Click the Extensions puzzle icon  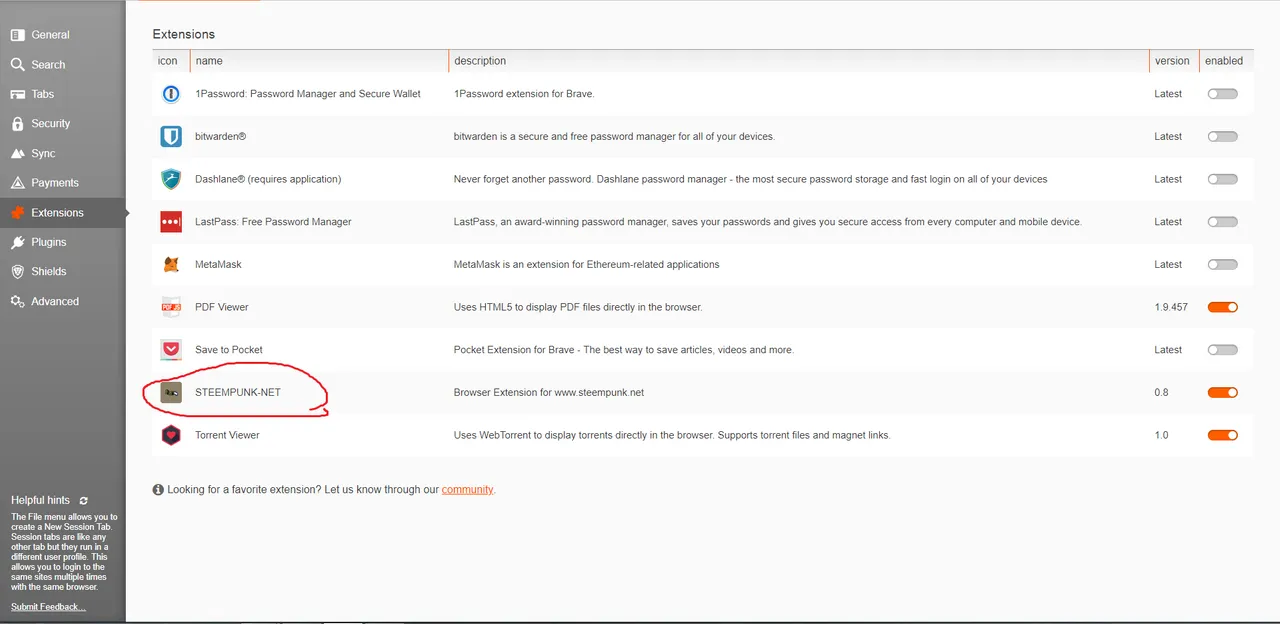click(17, 213)
